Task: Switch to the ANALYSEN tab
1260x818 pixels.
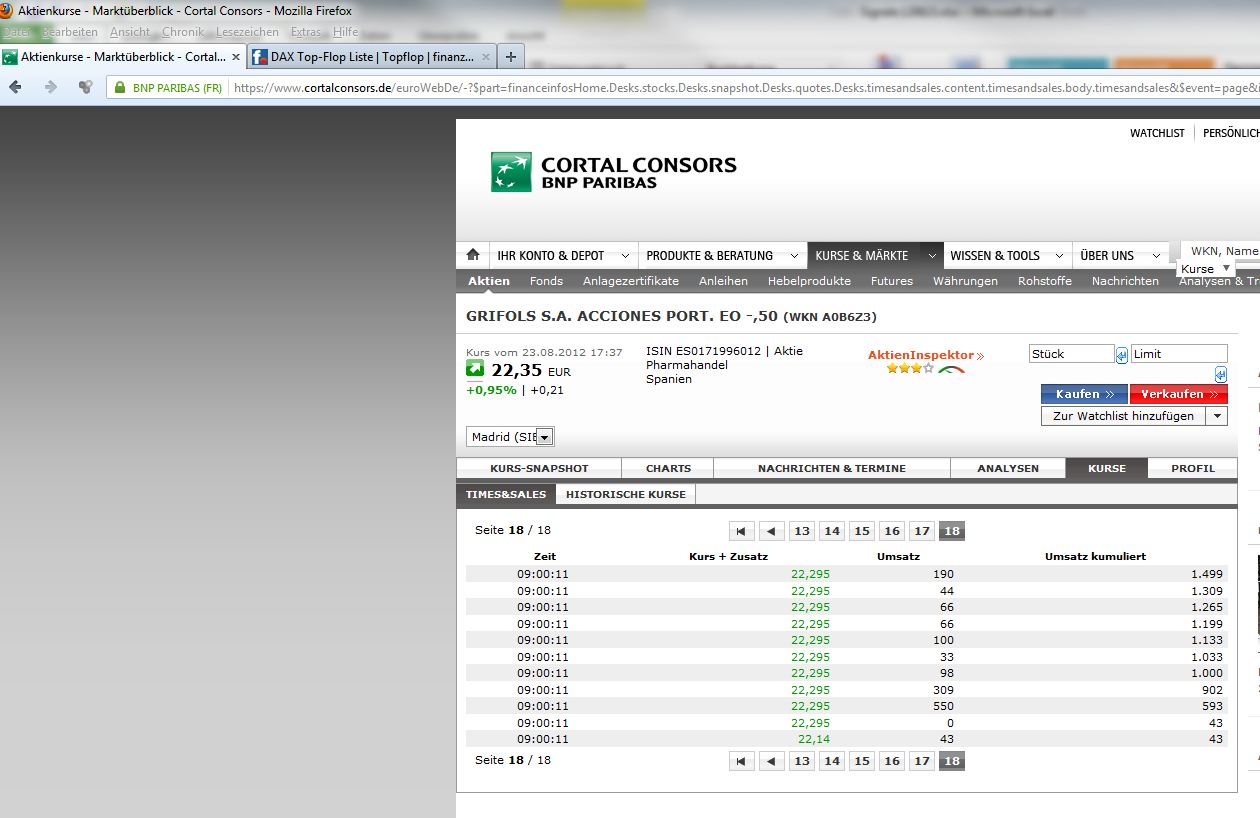Action: (x=1008, y=468)
